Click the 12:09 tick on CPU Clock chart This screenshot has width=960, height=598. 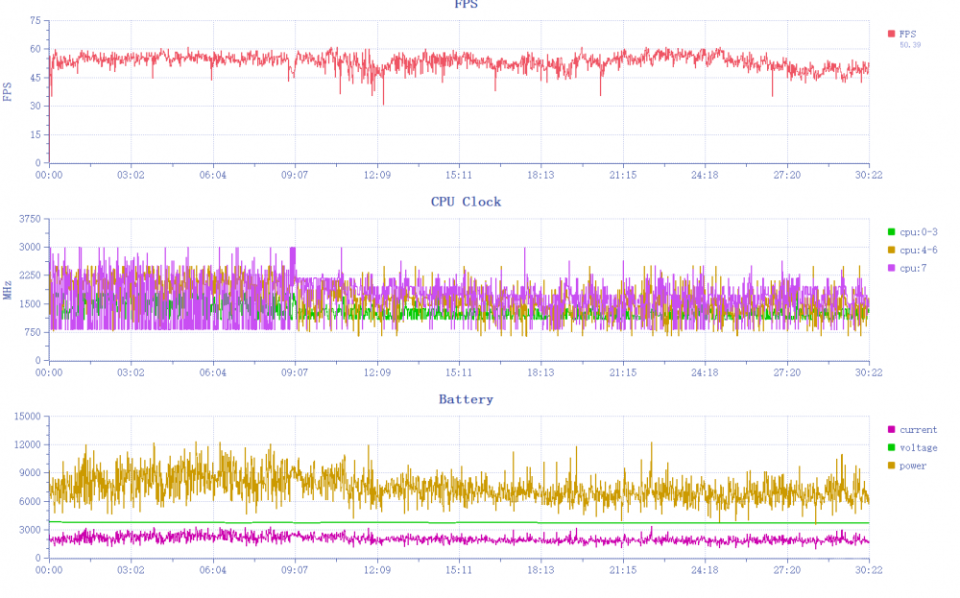[x=377, y=372]
